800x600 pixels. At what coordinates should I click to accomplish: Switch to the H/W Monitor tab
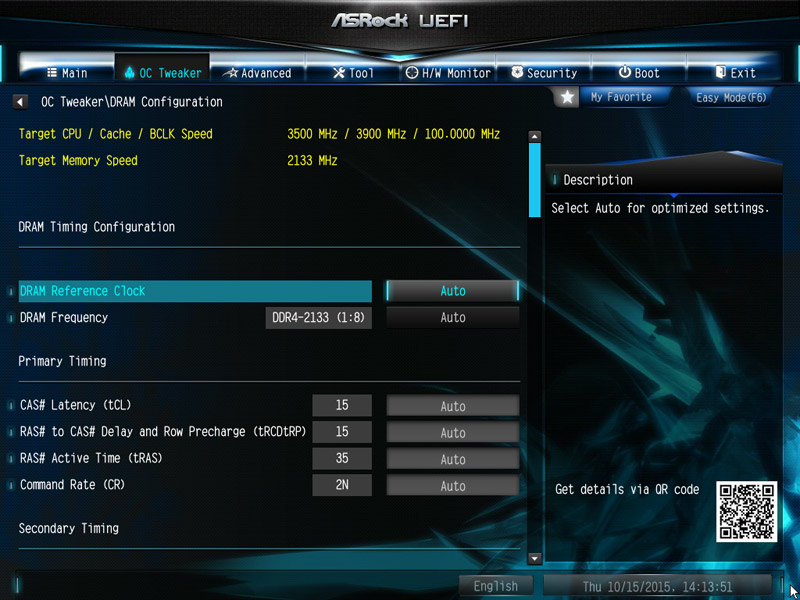(448, 73)
